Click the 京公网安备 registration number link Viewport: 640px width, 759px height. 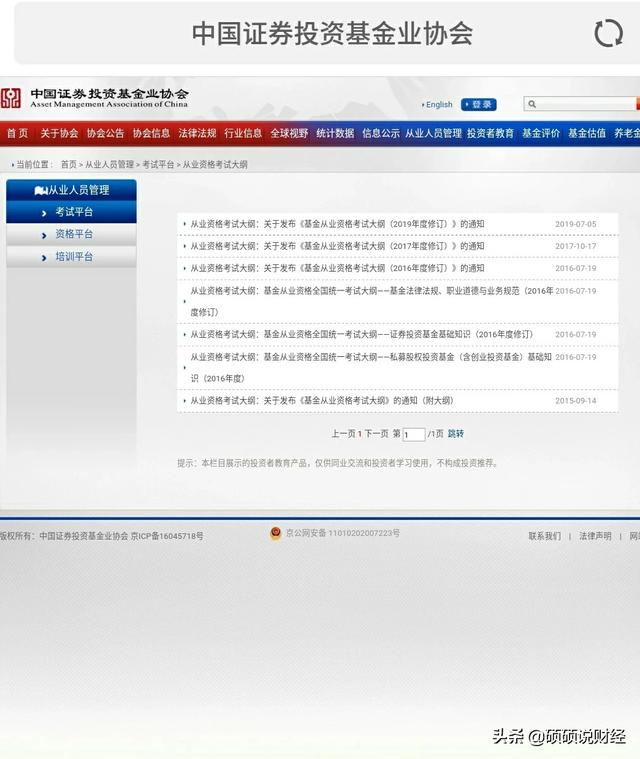tap(343, 533)
